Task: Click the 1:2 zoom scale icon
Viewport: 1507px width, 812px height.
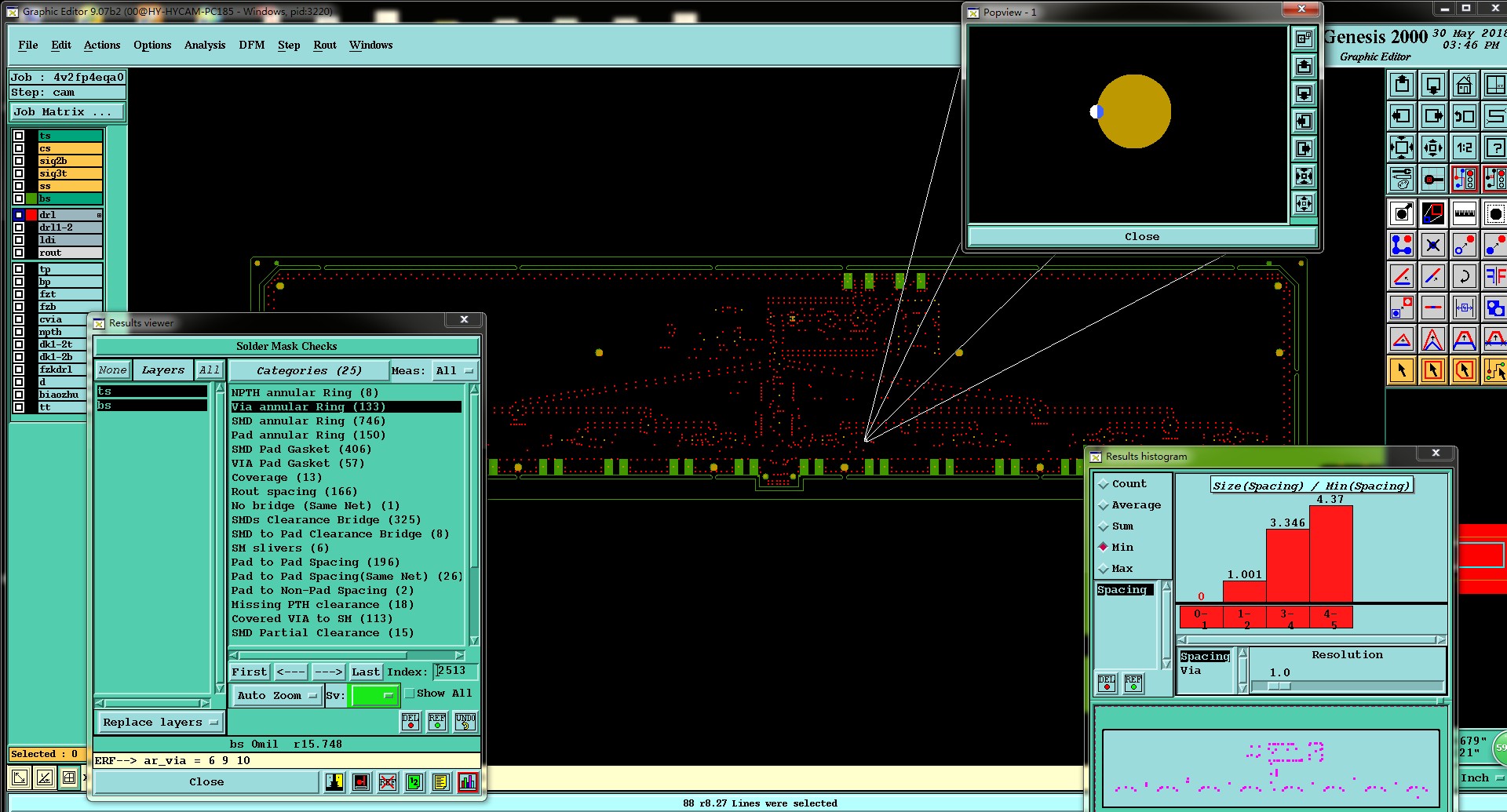Action: (x=1464, y=147)
